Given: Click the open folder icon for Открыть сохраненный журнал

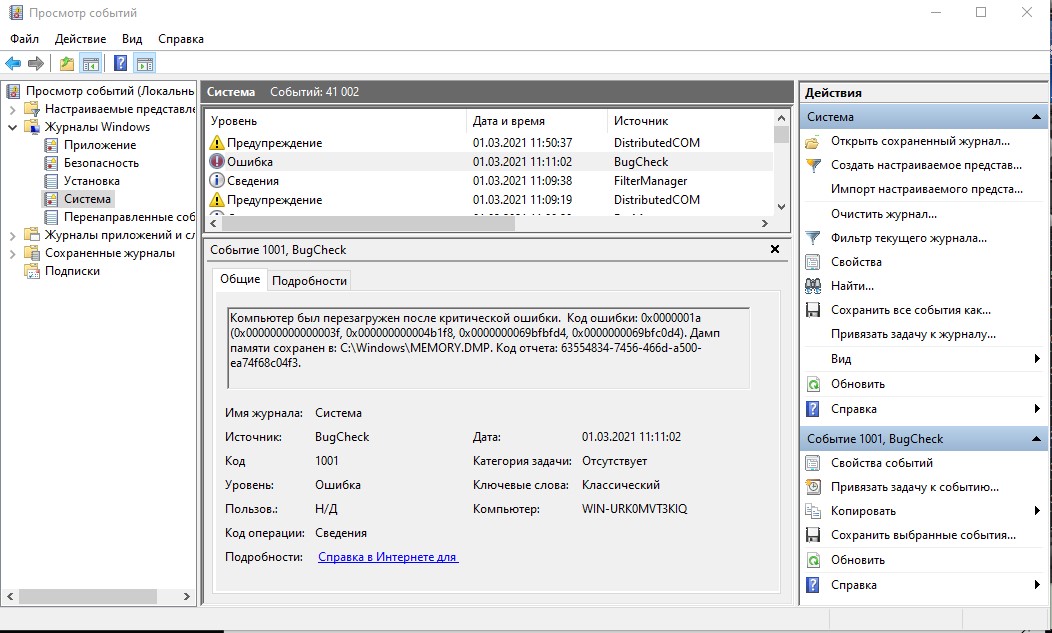Looking at the screenshot, I should click(812, 142).
